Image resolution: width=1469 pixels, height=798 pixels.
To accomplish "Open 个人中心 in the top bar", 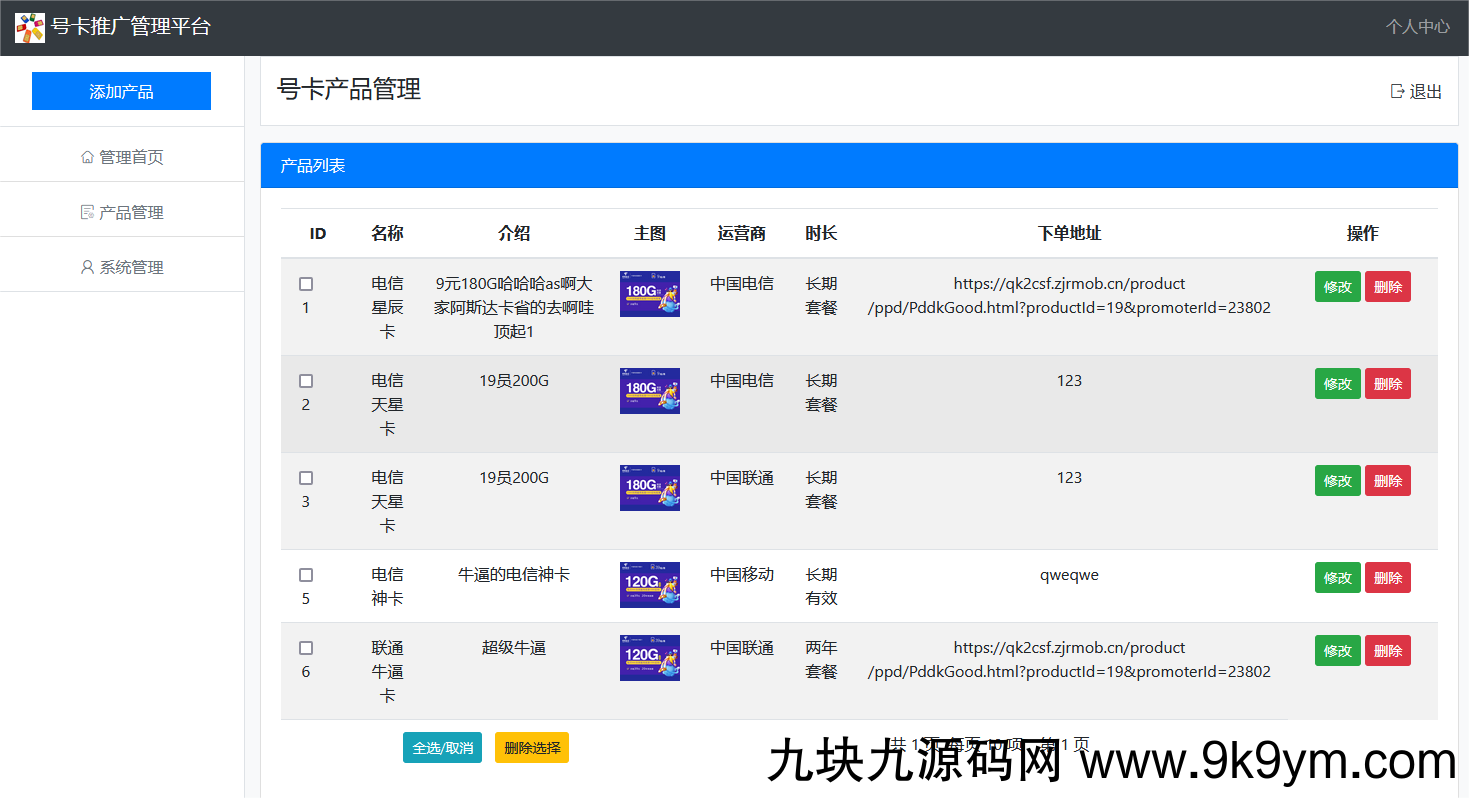I will pyautogui.click(x=1417, y=27).
